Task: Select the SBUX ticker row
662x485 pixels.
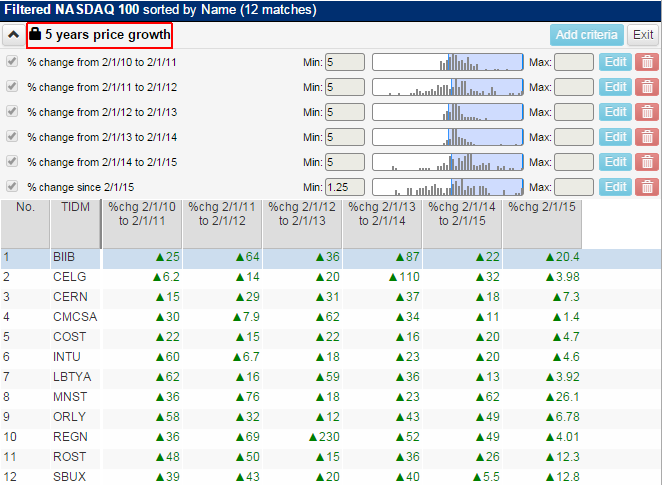Action: tap(331, 477)
